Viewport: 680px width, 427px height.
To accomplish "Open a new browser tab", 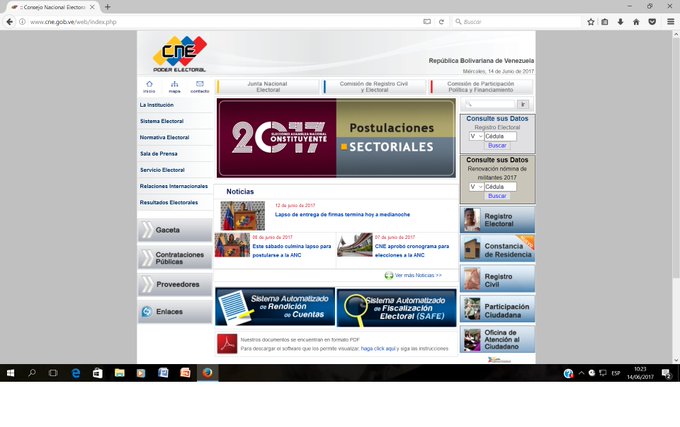I will pyautogui.click(x=108, y=7).
